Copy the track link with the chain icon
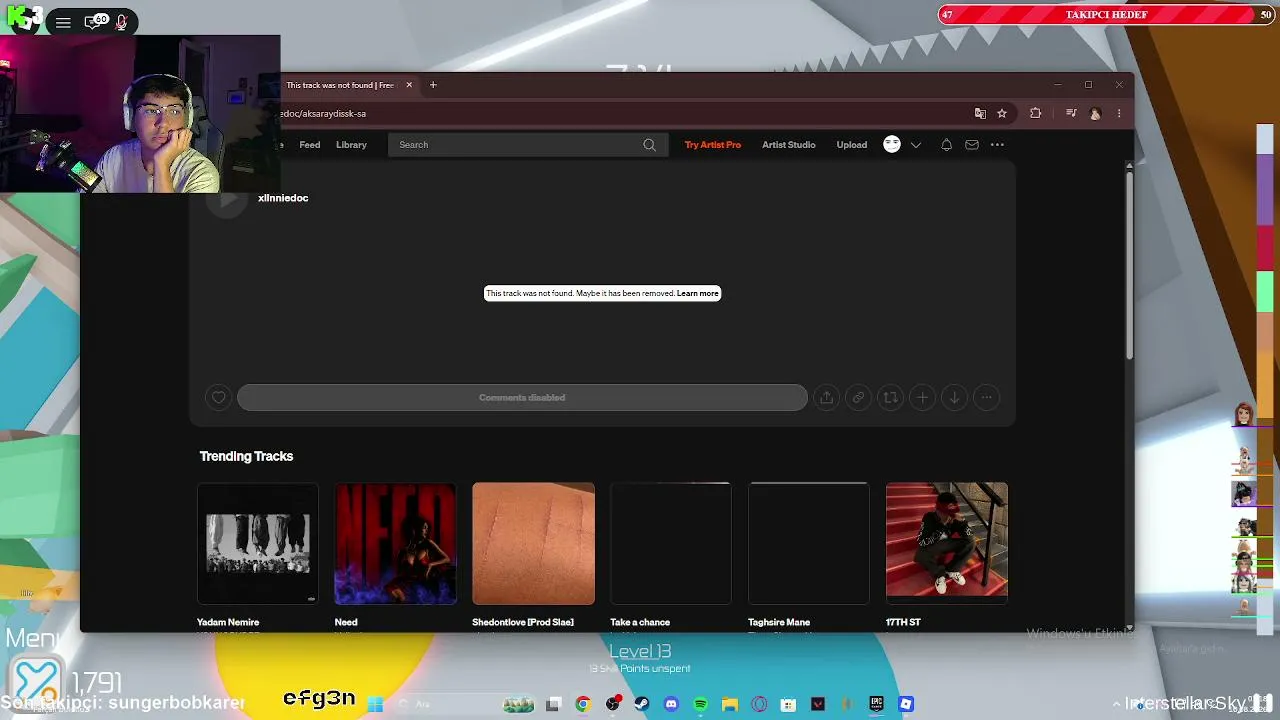 [858, 398]
